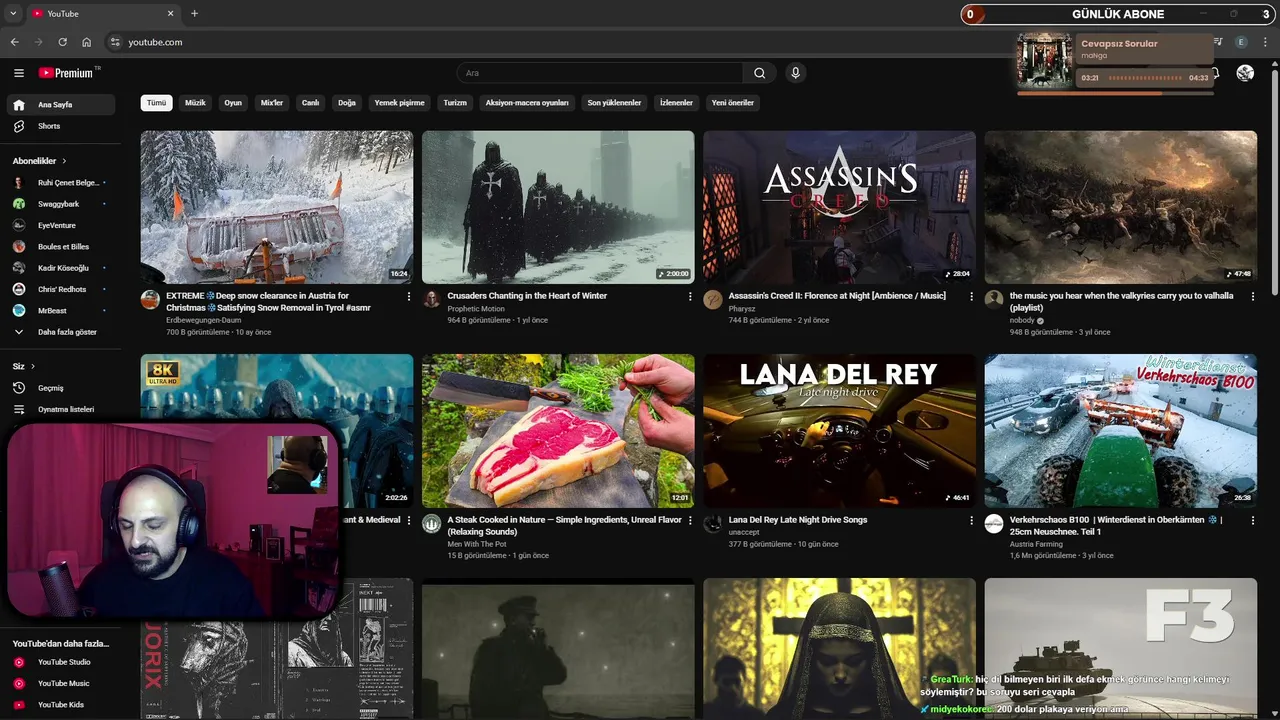Open the MrBeast channel subscription
1280x720 pixels.
(x=61, y=310)
